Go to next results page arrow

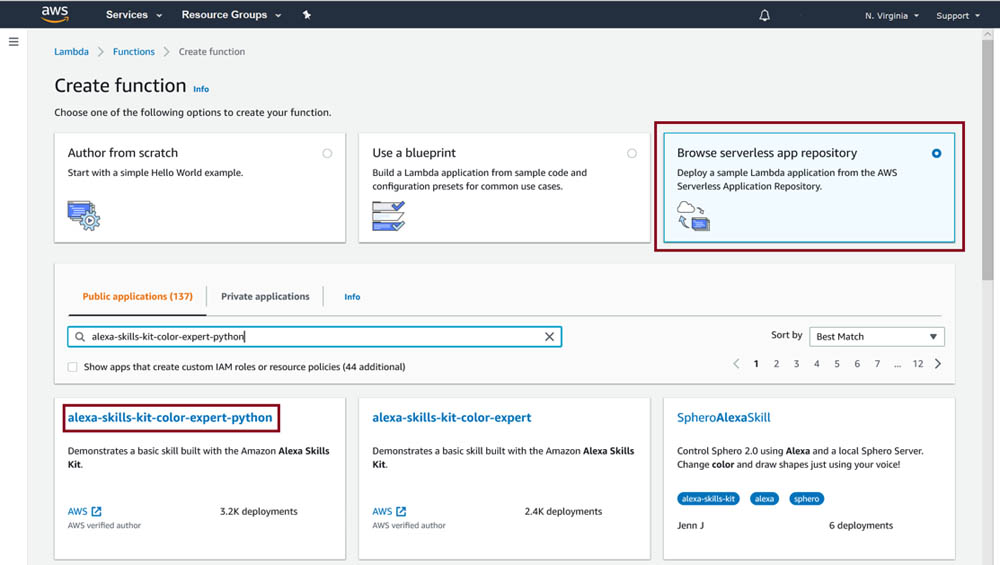[938, 363]
